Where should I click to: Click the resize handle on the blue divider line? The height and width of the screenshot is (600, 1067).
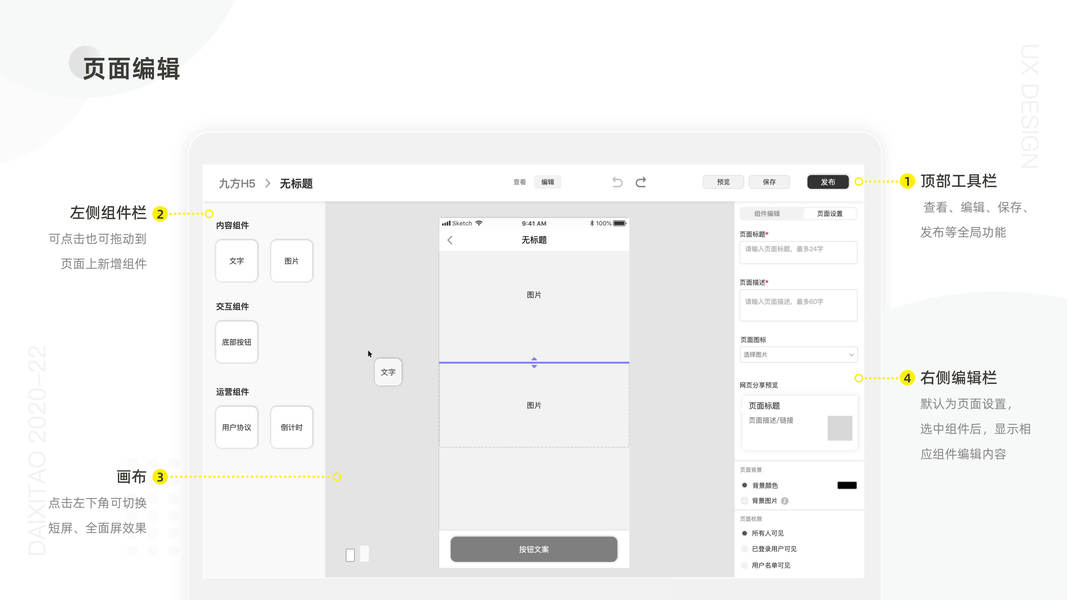click(534, 363)
